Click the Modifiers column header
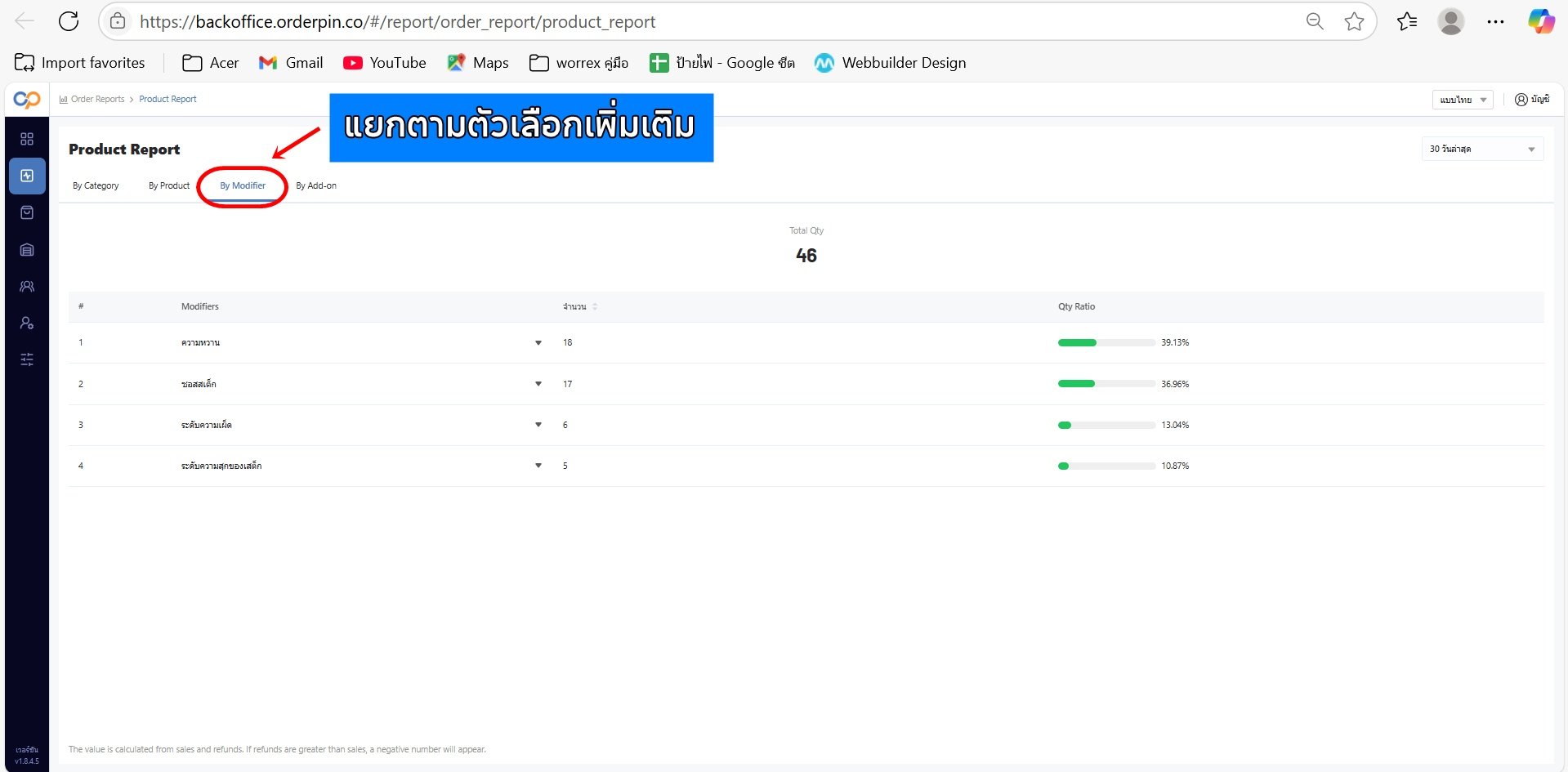Screen dimensions: 1568x772 point(200,306)
